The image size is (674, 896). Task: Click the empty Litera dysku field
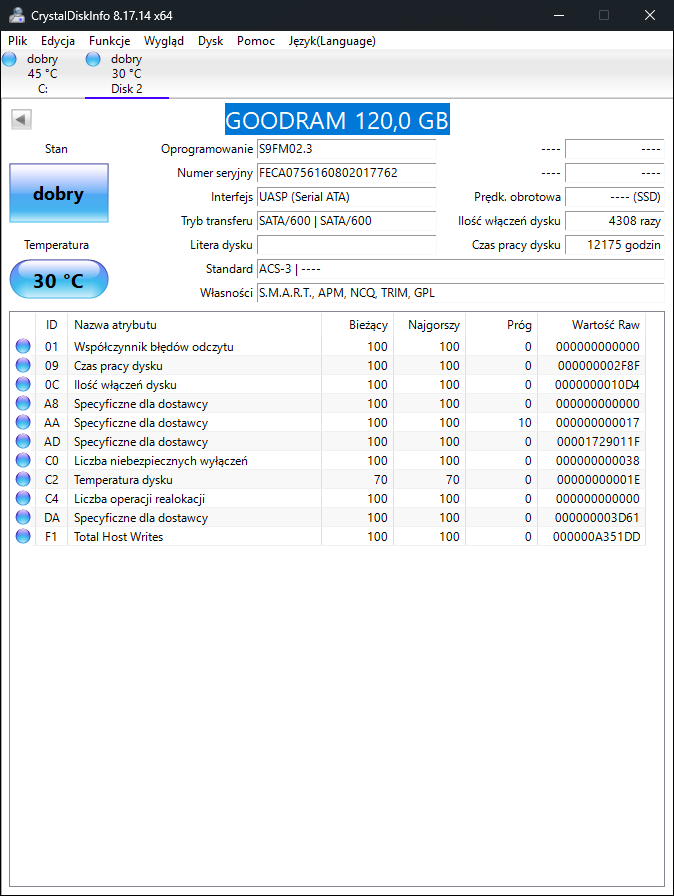[x=347, y=245]
